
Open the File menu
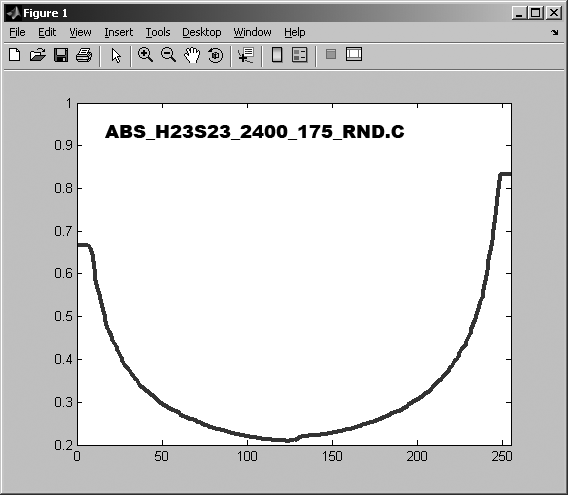pyautogui.click(x=17, y=32)
